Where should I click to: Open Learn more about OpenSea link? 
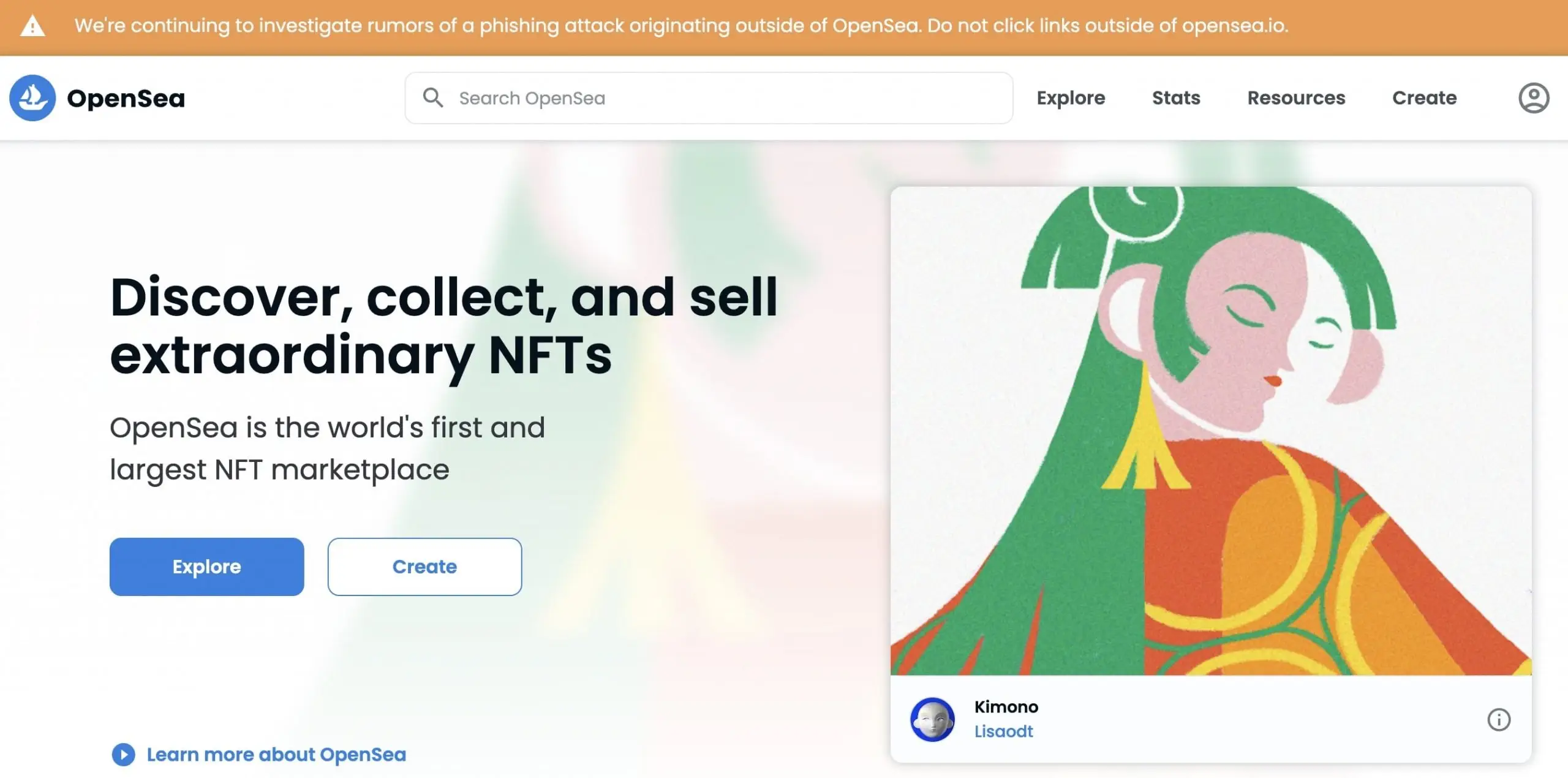[276, 755]
